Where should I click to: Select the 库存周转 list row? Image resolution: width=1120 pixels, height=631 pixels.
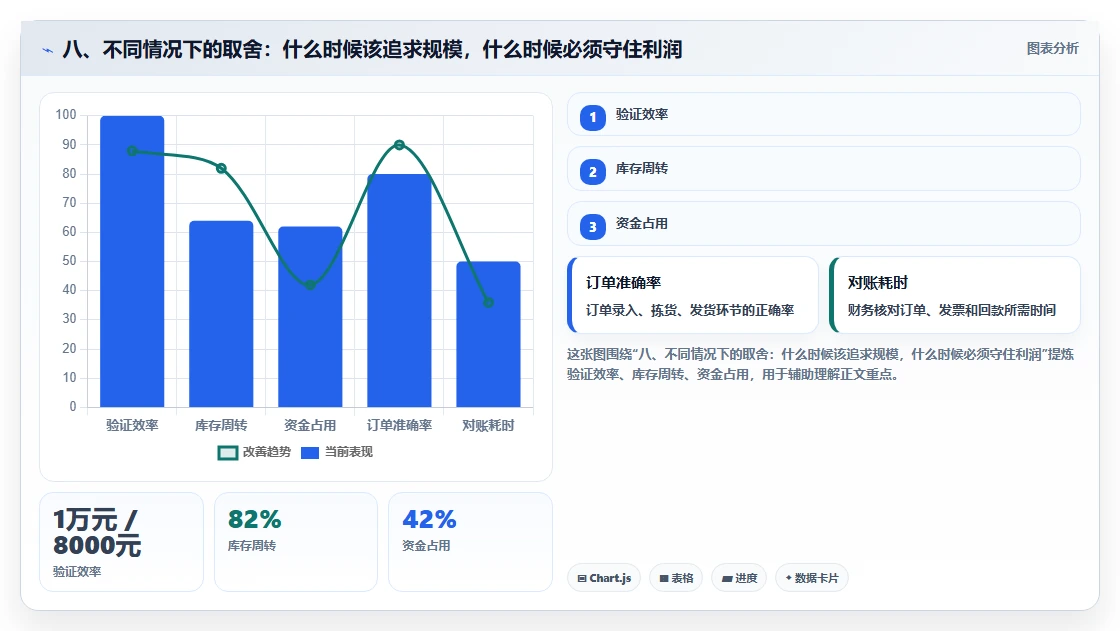[824, 169]
